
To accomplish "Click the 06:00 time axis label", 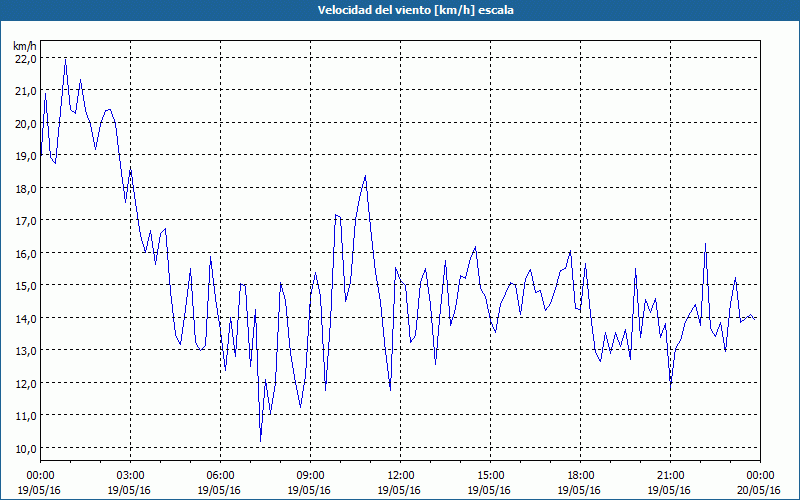I will point(220,476).
